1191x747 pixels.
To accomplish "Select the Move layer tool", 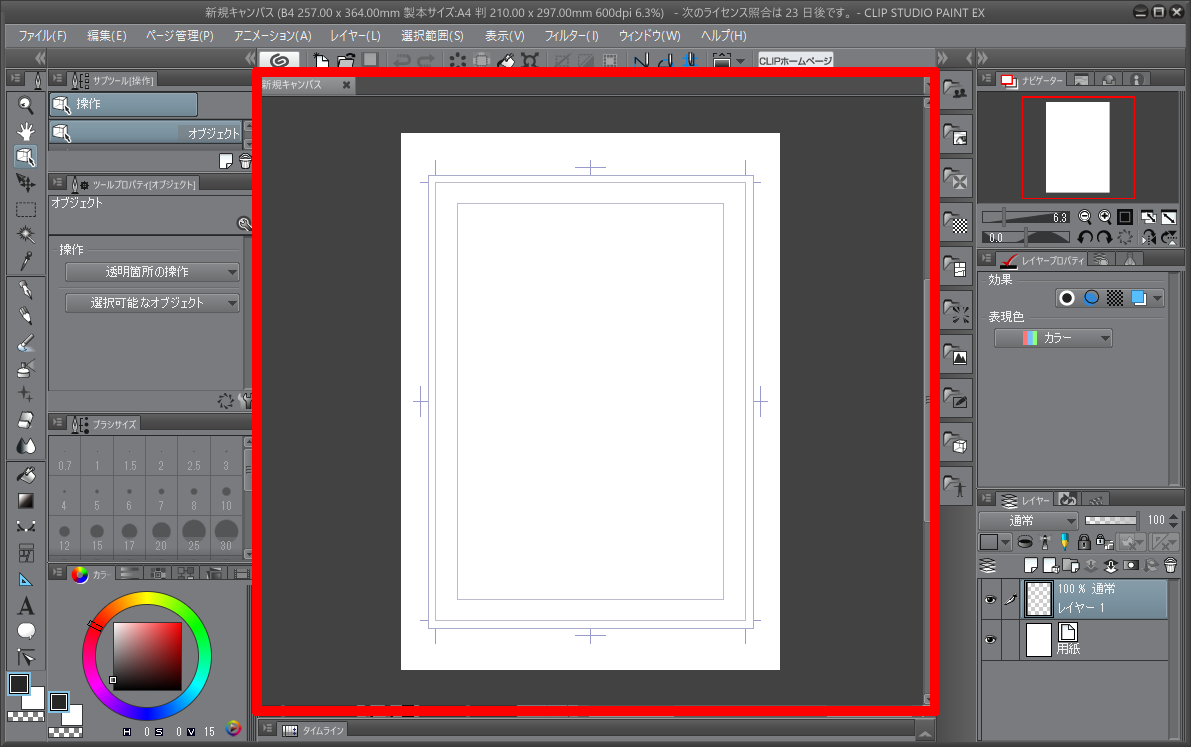I will tap(26, 182).
